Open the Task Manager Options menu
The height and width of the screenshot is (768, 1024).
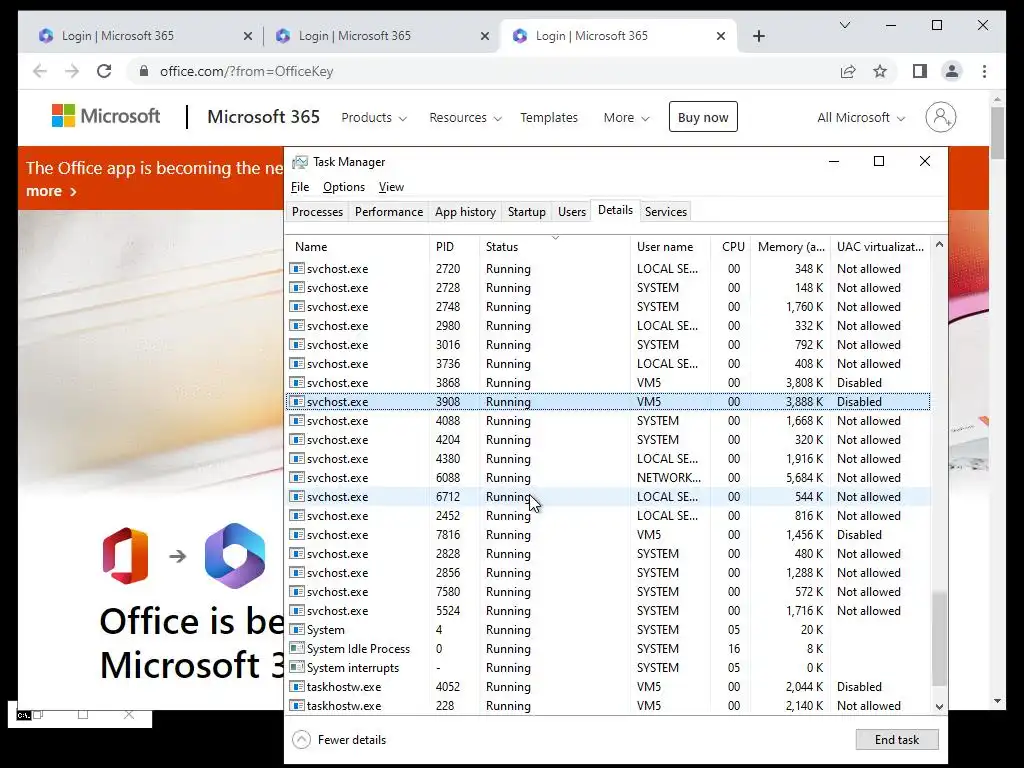344,187
